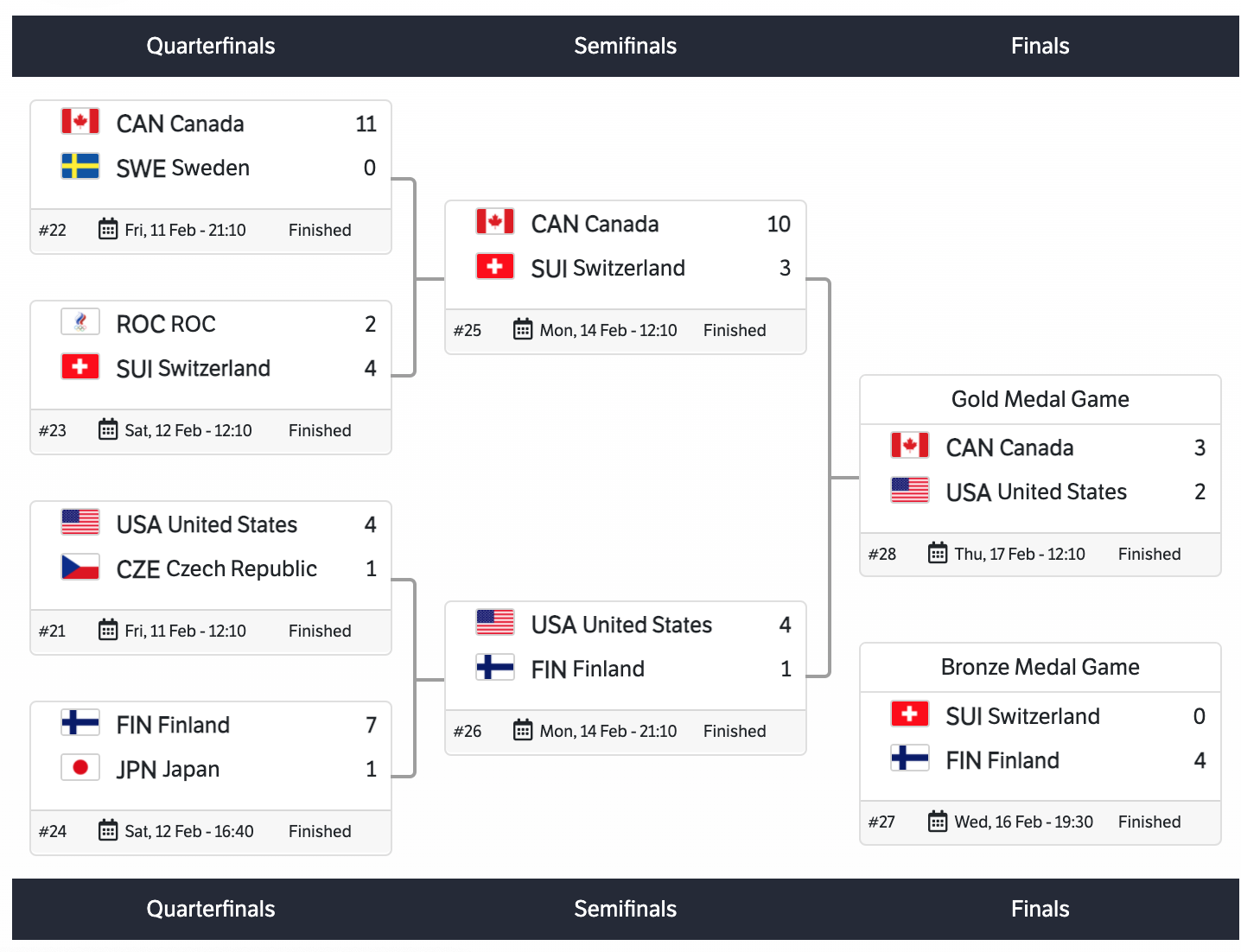Viewport: 1241px width, 952px height.
Task: Click the Japan flag in game #24
Action: [80, 767]
